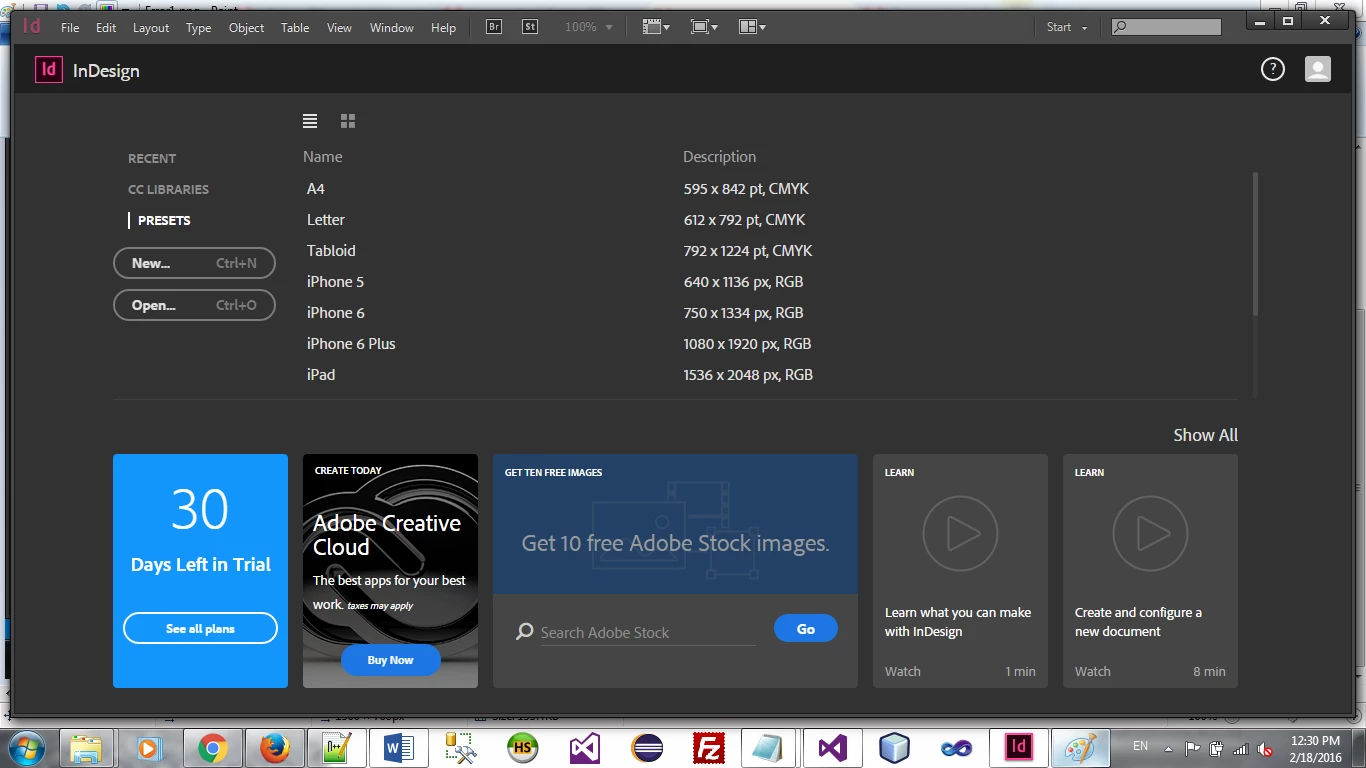Open the View menu

click(340, 28)
